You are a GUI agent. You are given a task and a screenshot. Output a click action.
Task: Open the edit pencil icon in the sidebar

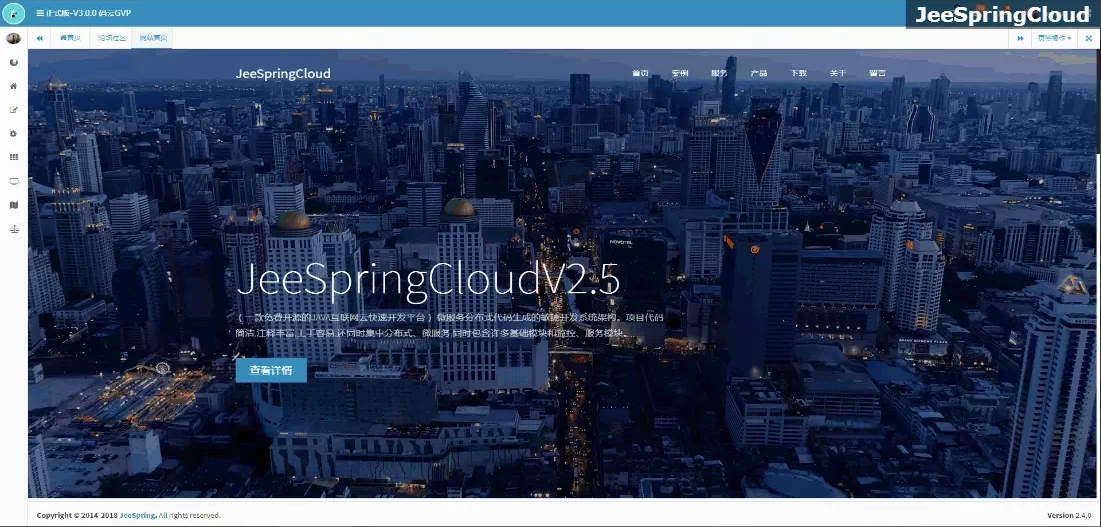click(13, 110)
